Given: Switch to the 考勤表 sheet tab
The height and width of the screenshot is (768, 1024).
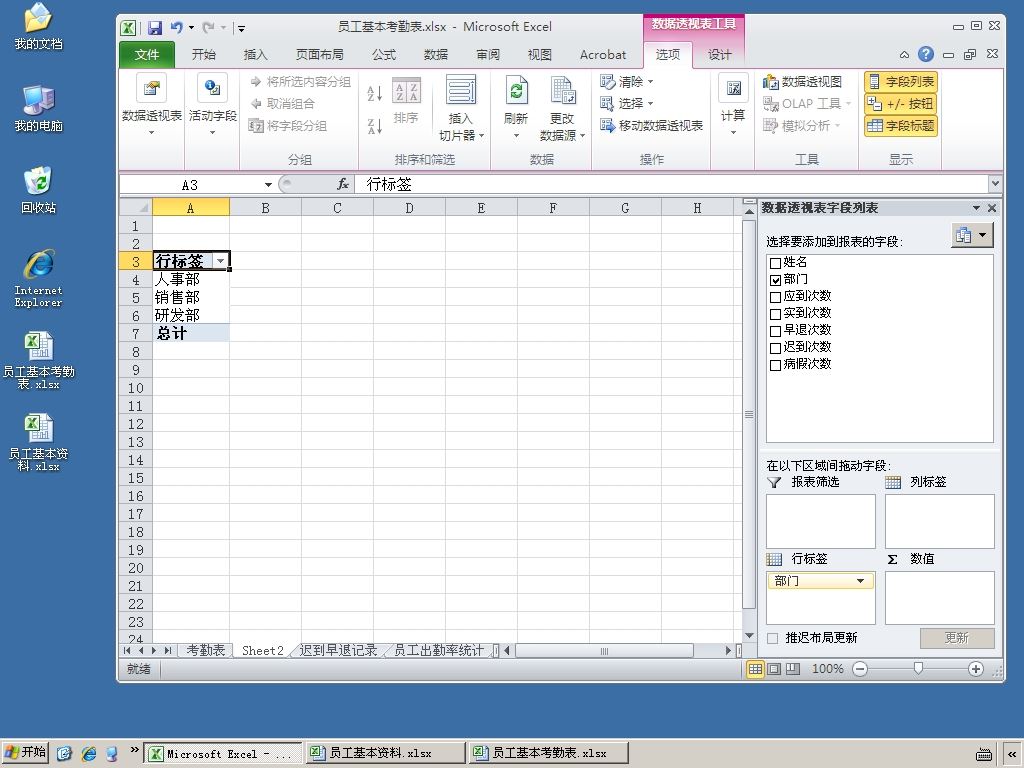Looking at the screenshot, I should 206,650.
